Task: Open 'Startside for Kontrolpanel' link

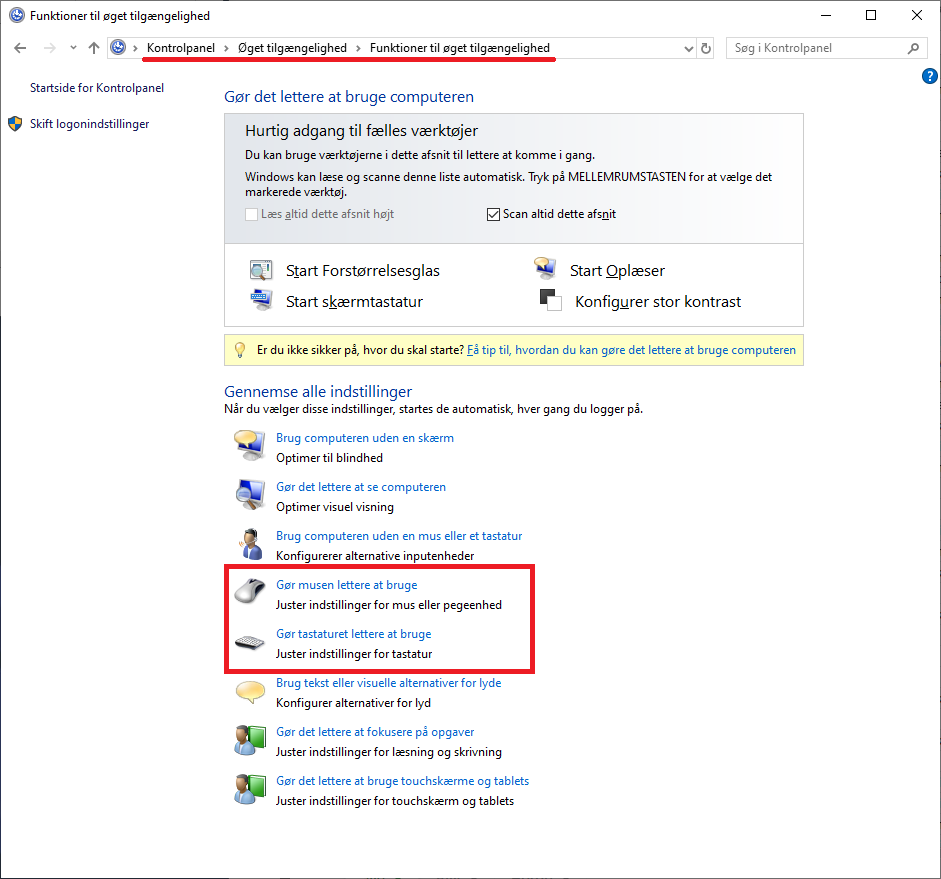Action: pyautogui.click(x=96, y=88)
